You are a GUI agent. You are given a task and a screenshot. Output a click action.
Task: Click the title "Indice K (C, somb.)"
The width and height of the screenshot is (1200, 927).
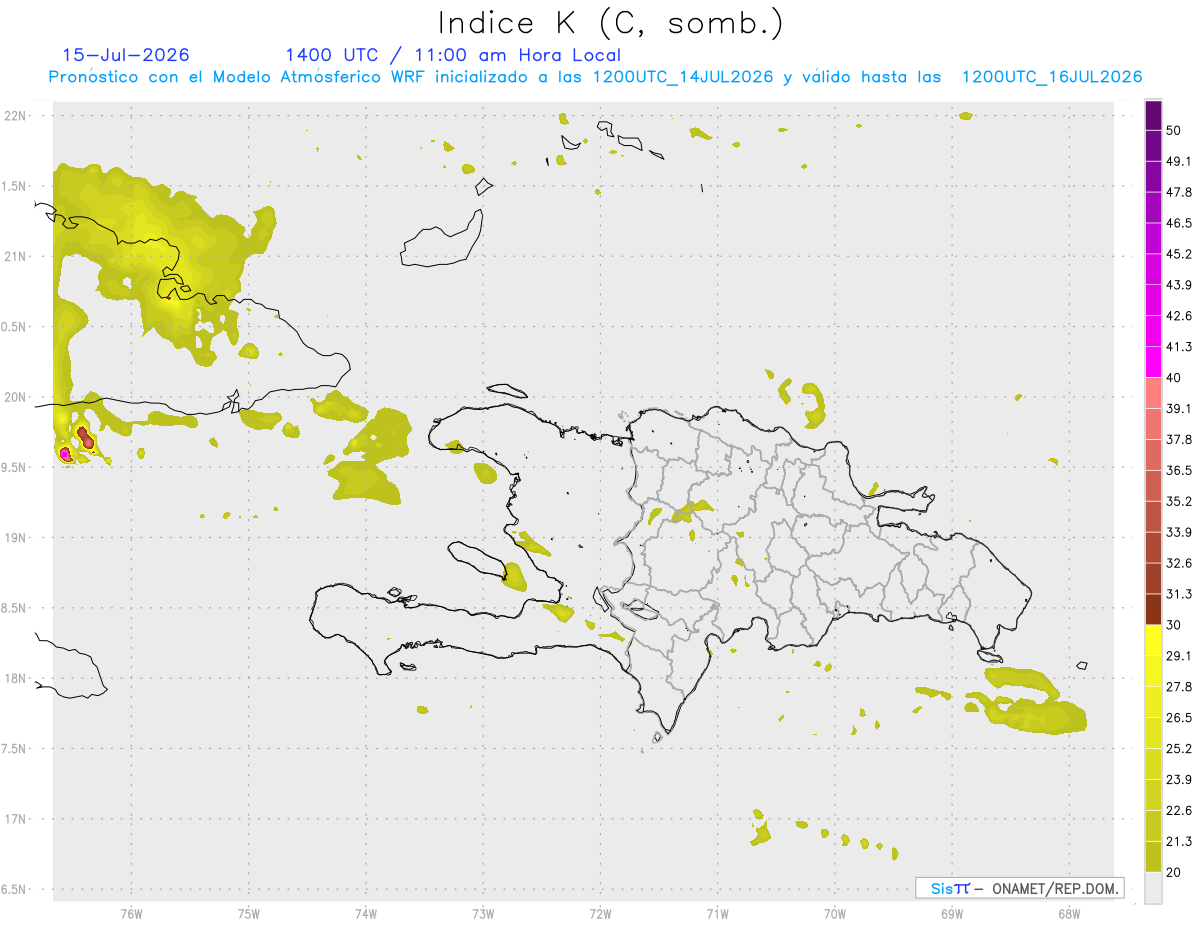pyautogui.click(x=610, y=22)
